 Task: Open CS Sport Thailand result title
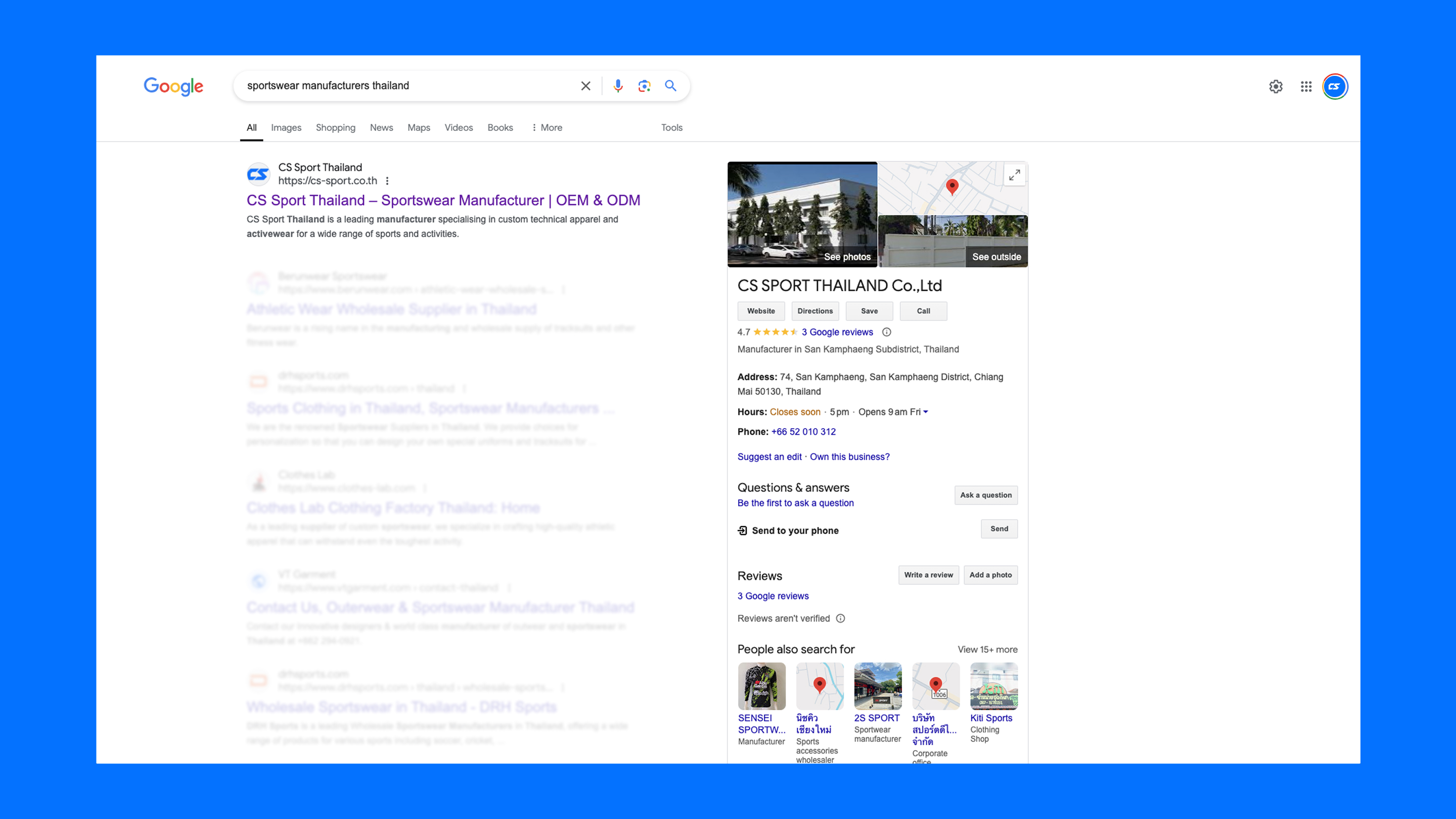[x=443, y=200]
